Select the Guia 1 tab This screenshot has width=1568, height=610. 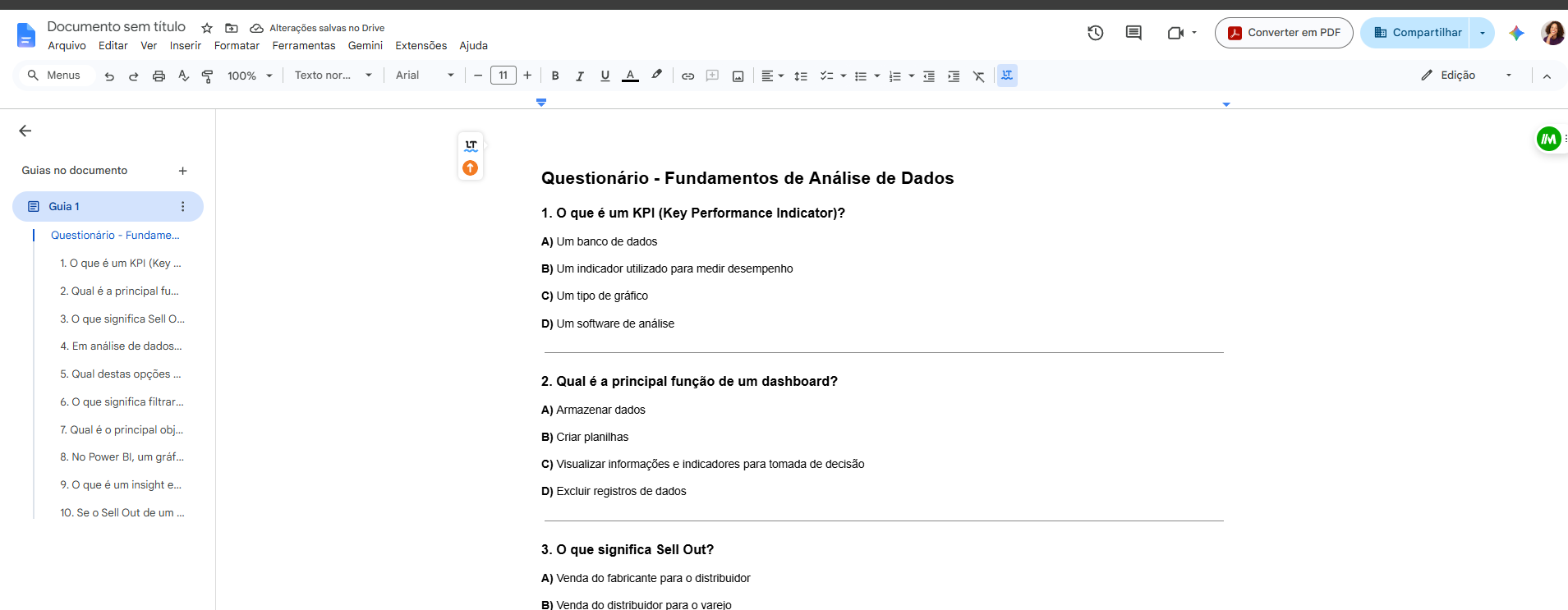108,207
